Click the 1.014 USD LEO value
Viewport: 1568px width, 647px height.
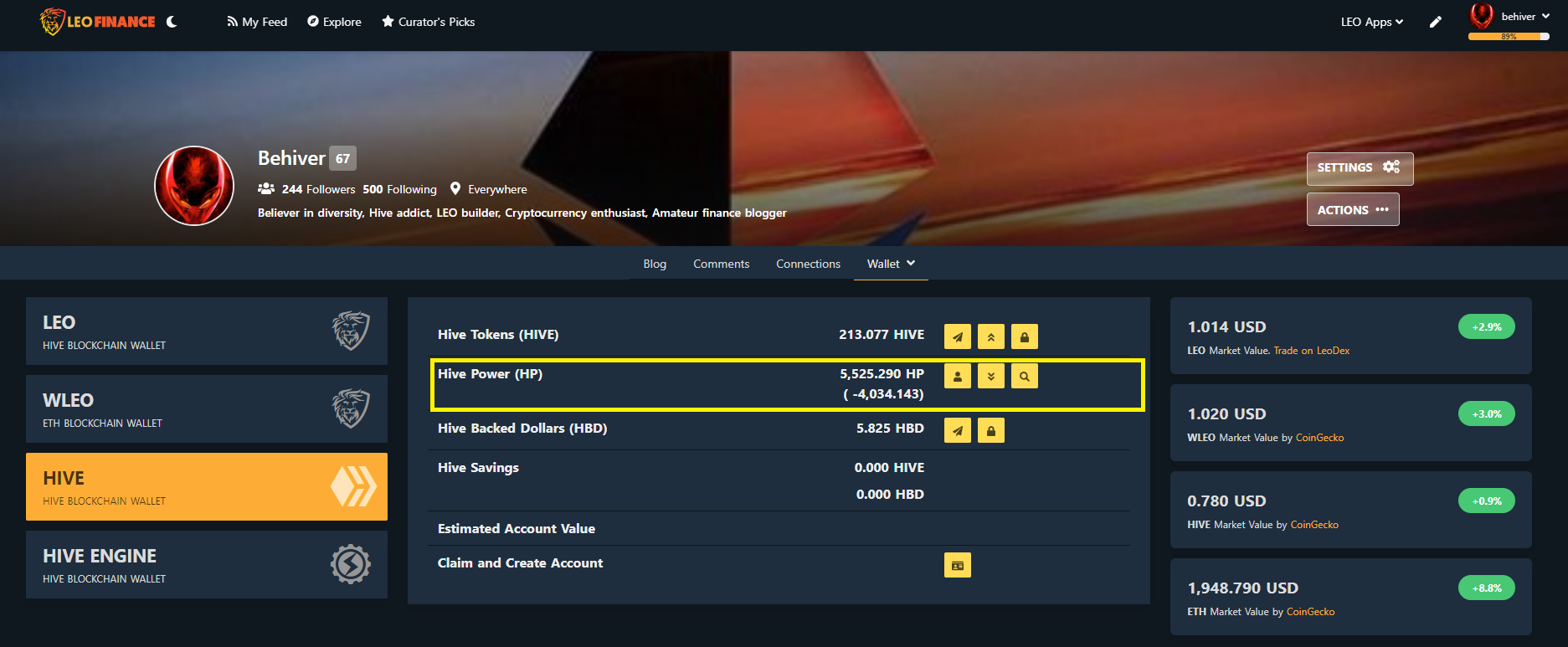point(1226,327)
